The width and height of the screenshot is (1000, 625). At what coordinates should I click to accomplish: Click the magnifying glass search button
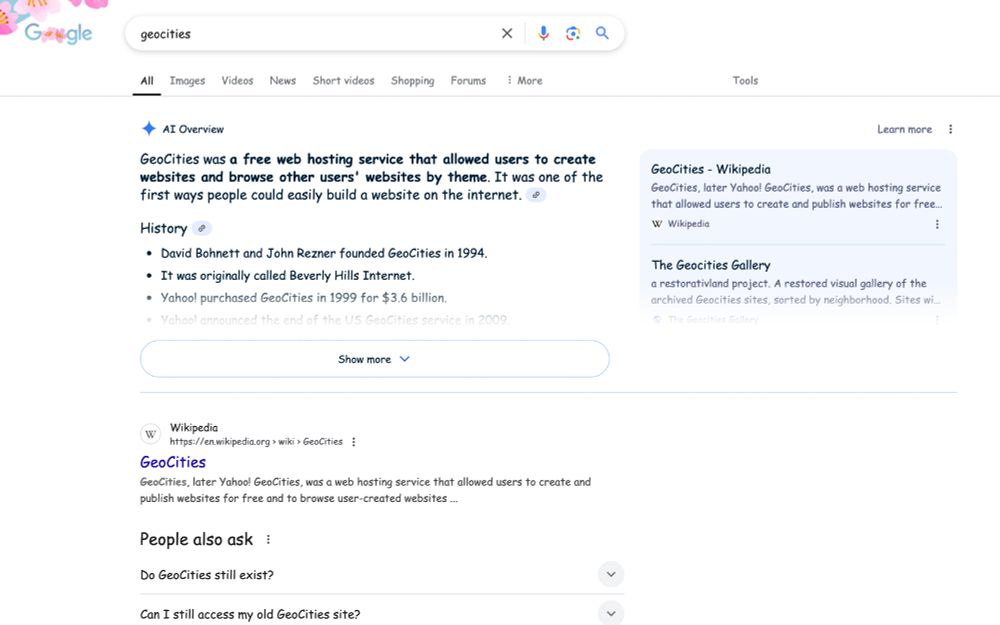click(x=602, y=33)
